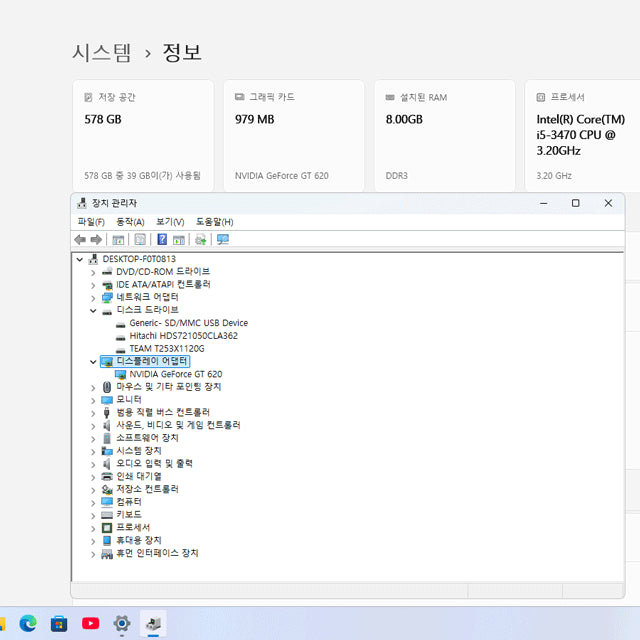Expand the 네트워크 어댑터 node
Screen dimensions: 640x640
click(93, 298)
